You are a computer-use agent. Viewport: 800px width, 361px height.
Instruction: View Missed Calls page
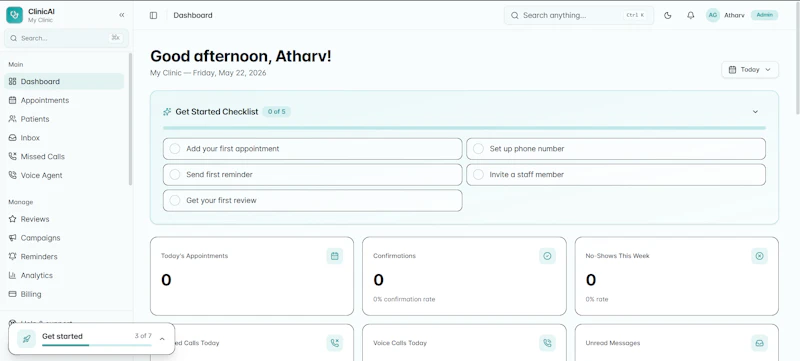pyautogui.click(x=64, y=157)
